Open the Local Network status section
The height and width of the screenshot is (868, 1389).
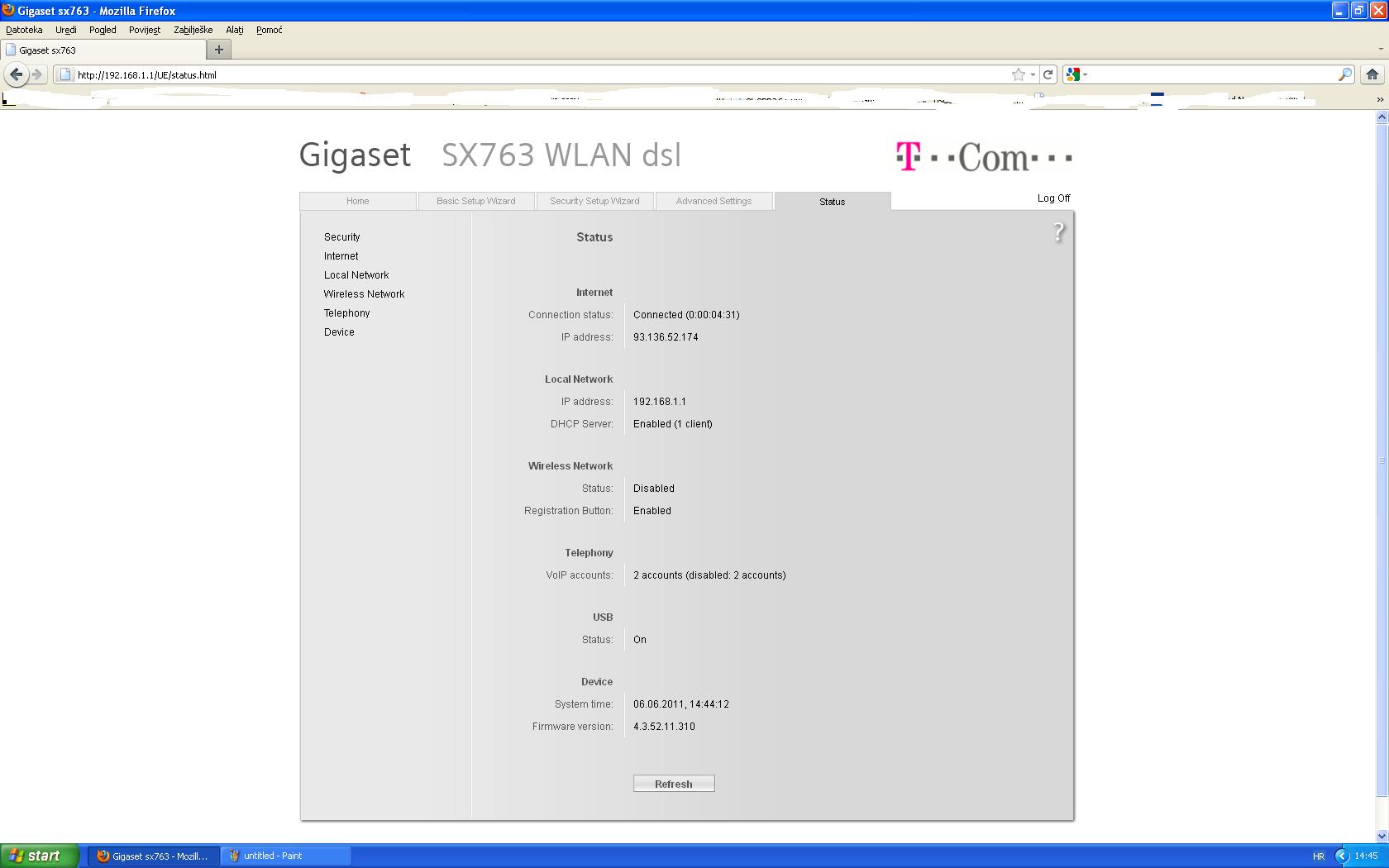pos(356,275)
